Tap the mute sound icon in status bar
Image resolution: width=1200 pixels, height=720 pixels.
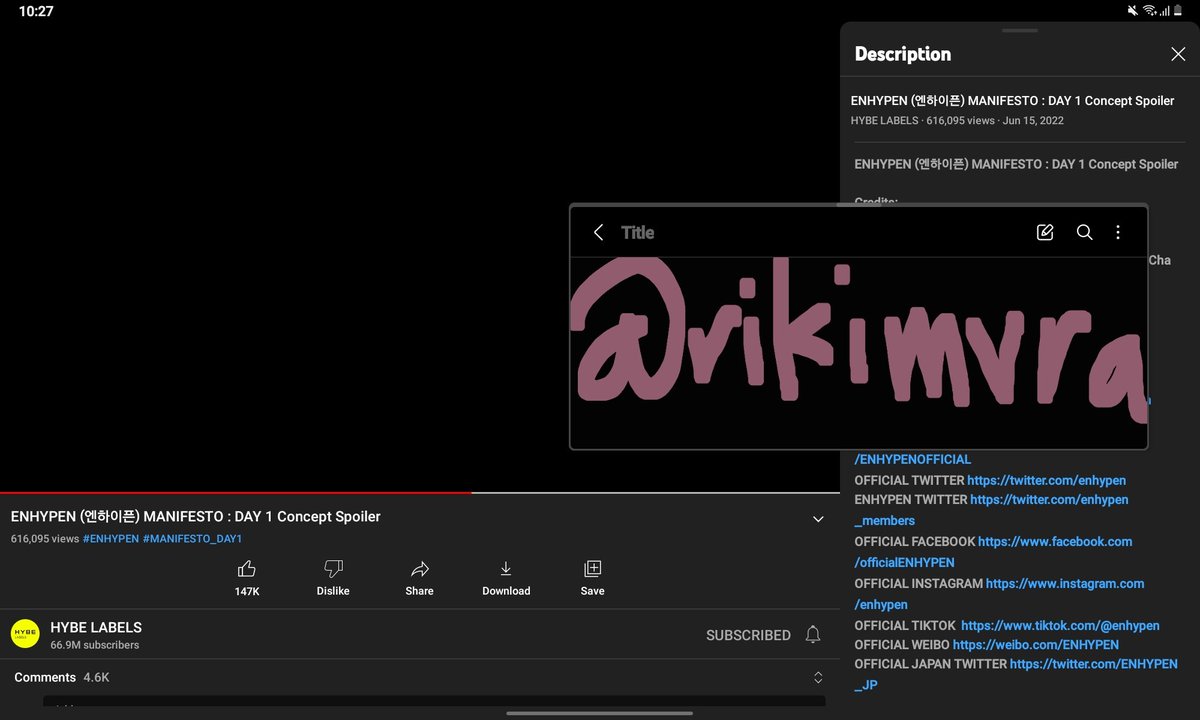point(1133,11)
